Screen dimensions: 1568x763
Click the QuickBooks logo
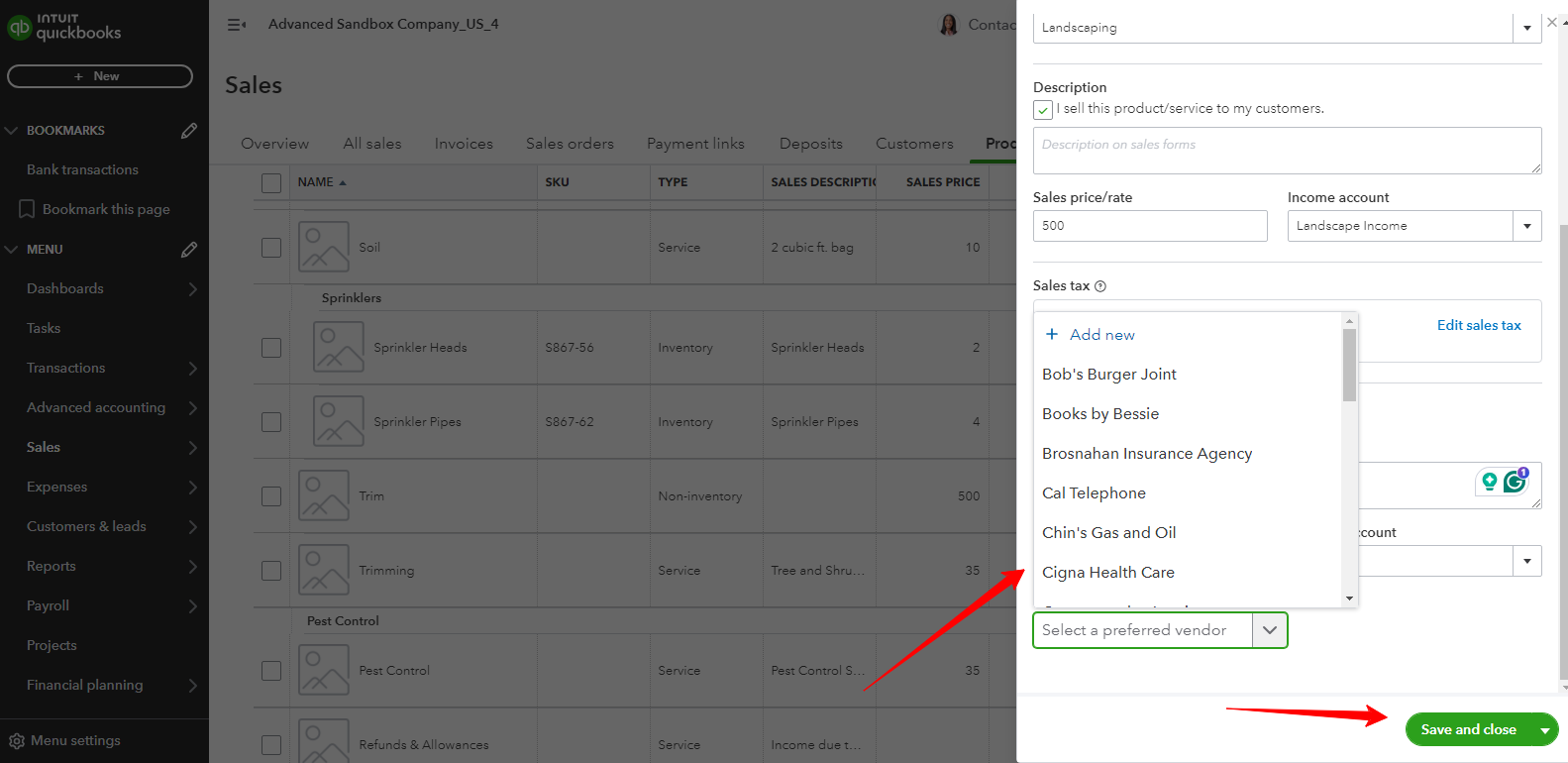coord(64,27)
